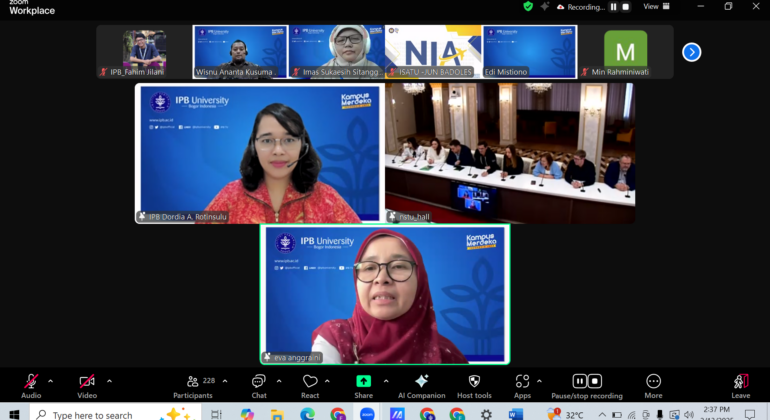Click the More options ellipsis
The height and width of the screenshot is (420, 770).
(x=653, y=382)
